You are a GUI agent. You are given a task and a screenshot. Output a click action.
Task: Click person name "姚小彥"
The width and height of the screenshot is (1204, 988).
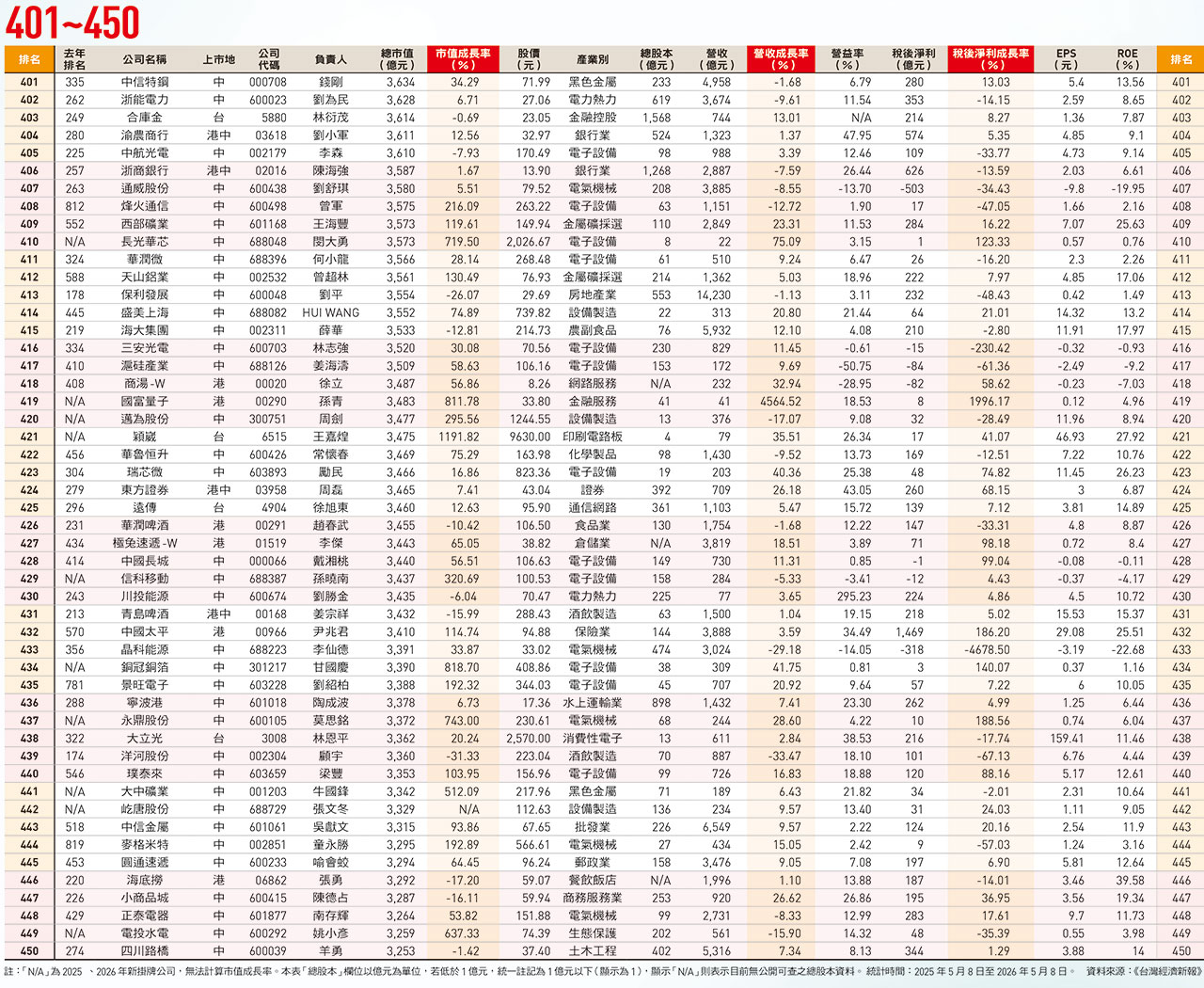pyautogui.click(x=331, y=933)
